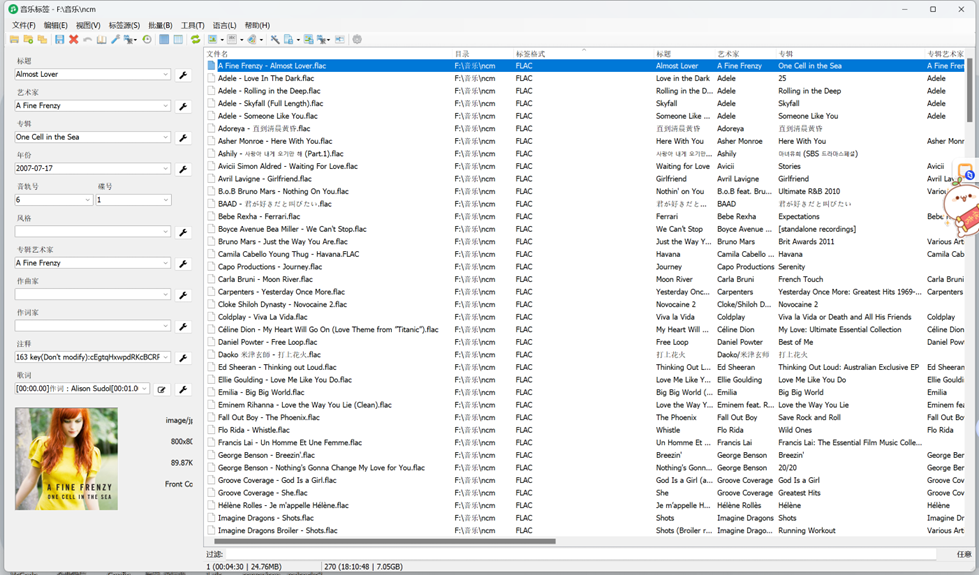This screenshot has width=979, height=575.
Task: Click the A Fine Frenzy album cover thumbnail
Action: click(66, 458)
